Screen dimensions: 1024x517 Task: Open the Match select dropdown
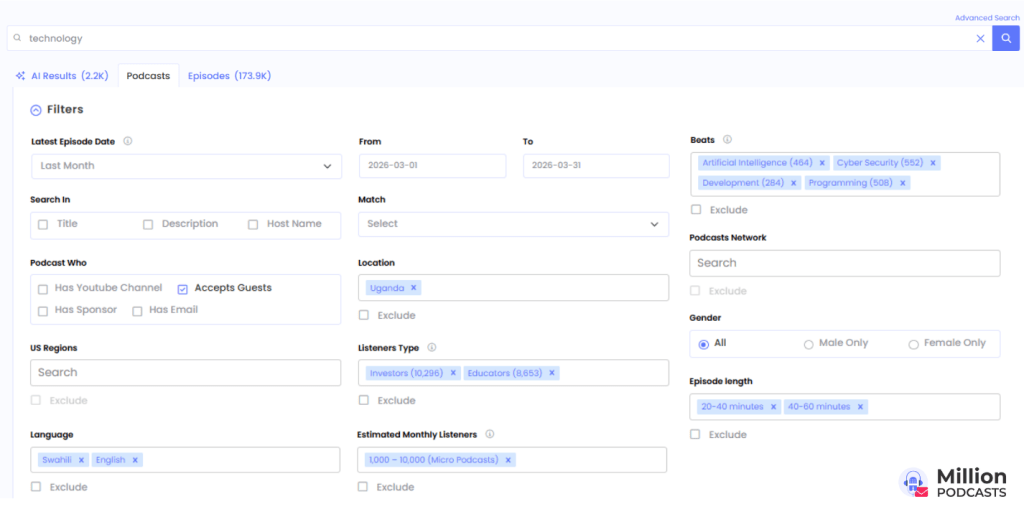pos(512,224)
